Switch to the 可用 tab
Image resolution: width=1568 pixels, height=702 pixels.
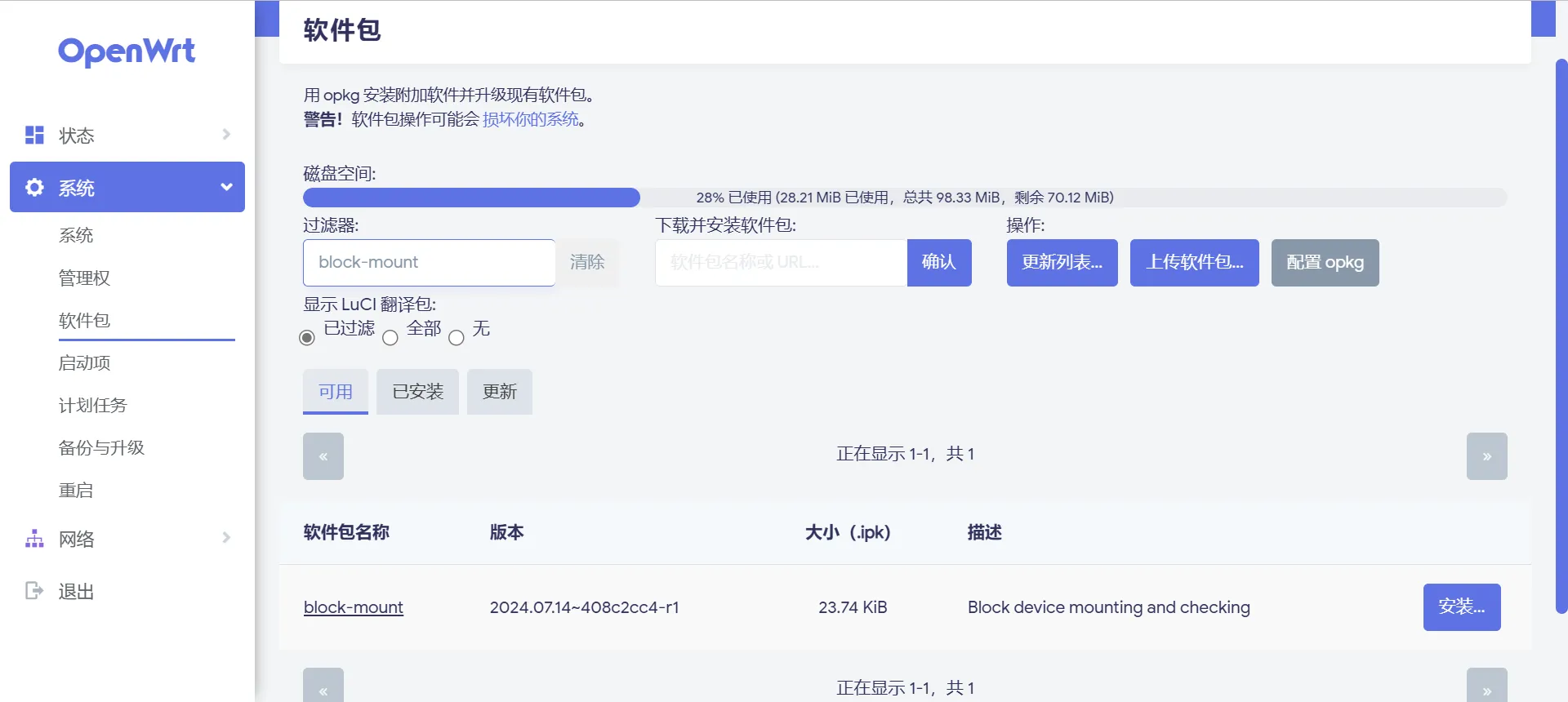(x=336, y=392)
